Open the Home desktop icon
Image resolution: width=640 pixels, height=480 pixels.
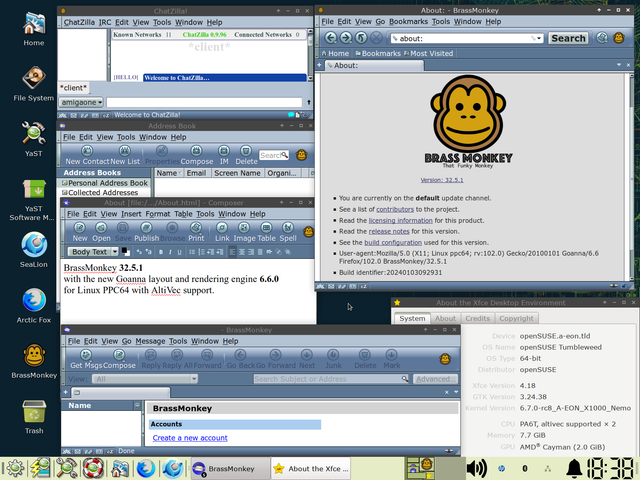click(x=33, y=29)
